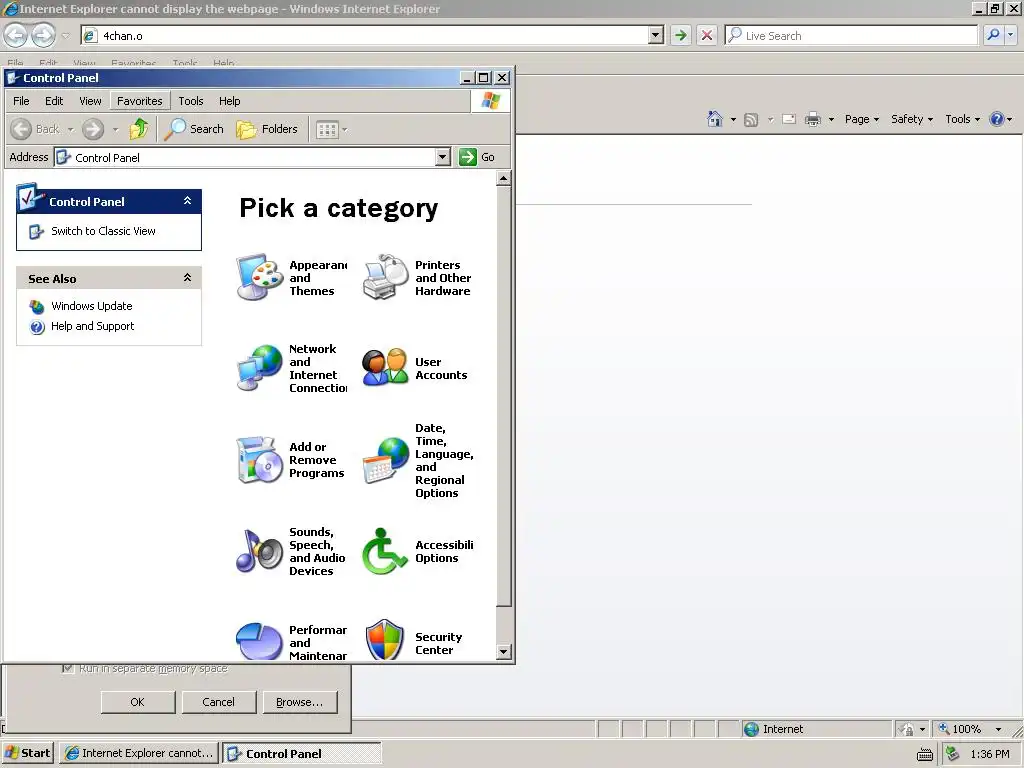Click Internet Explorer Read Mail icon

point(789,119)
